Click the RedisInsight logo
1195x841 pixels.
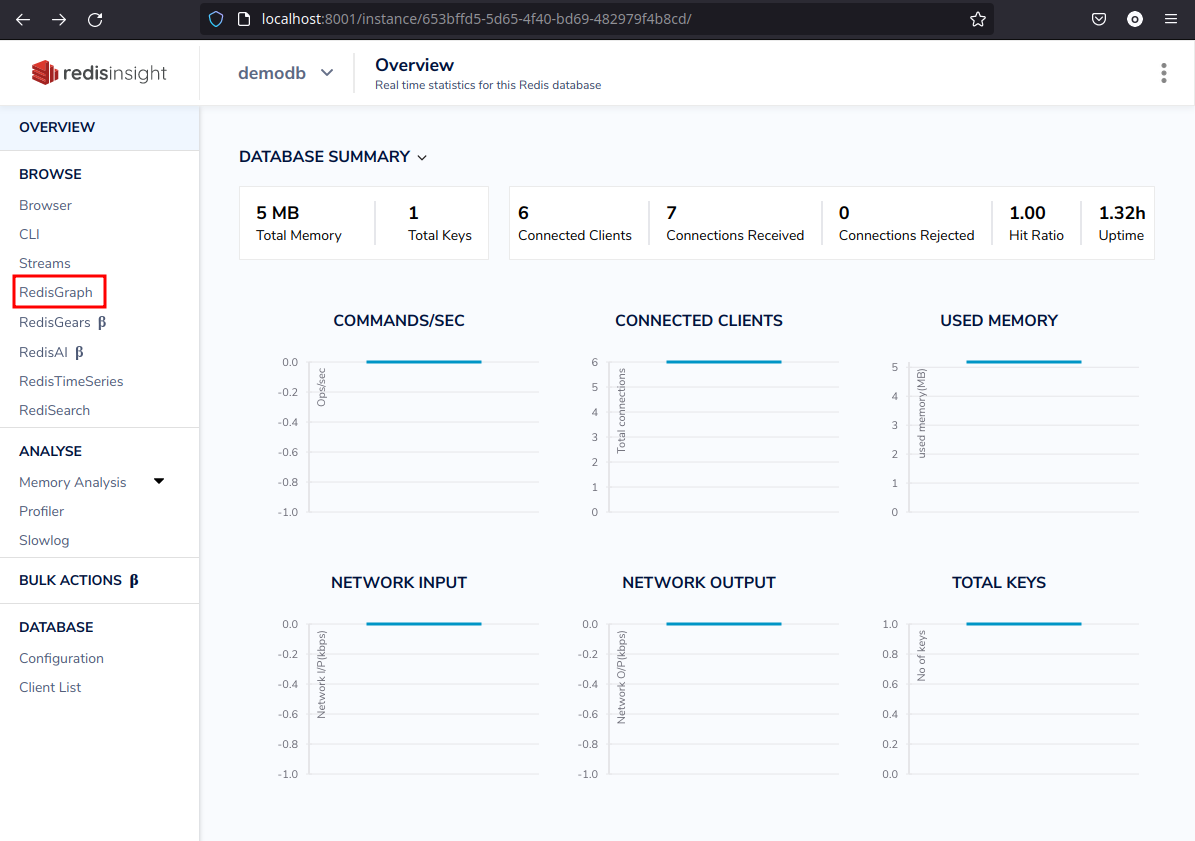[x=99, y=72]
